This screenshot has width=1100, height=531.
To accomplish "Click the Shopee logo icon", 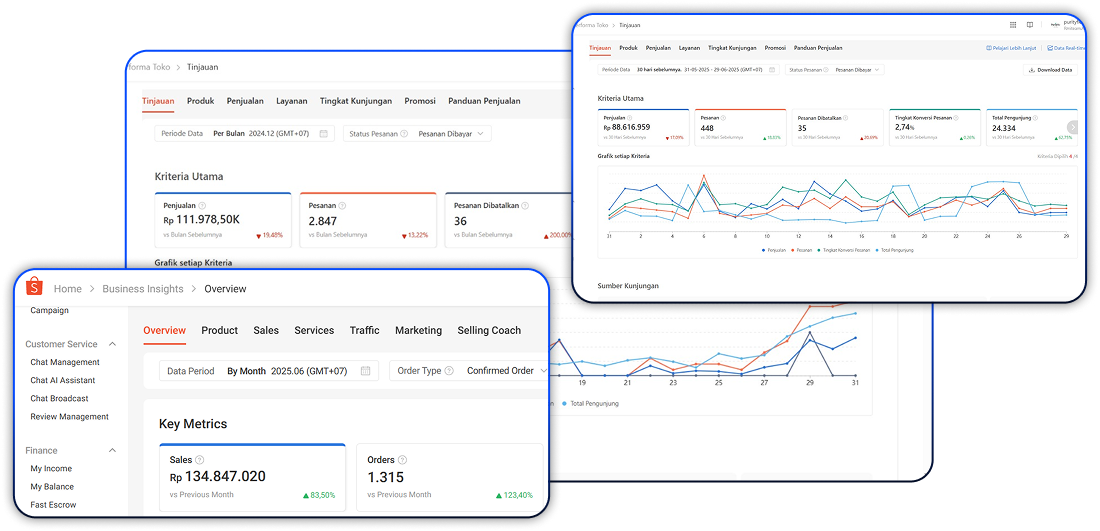I will coord(35,288).
